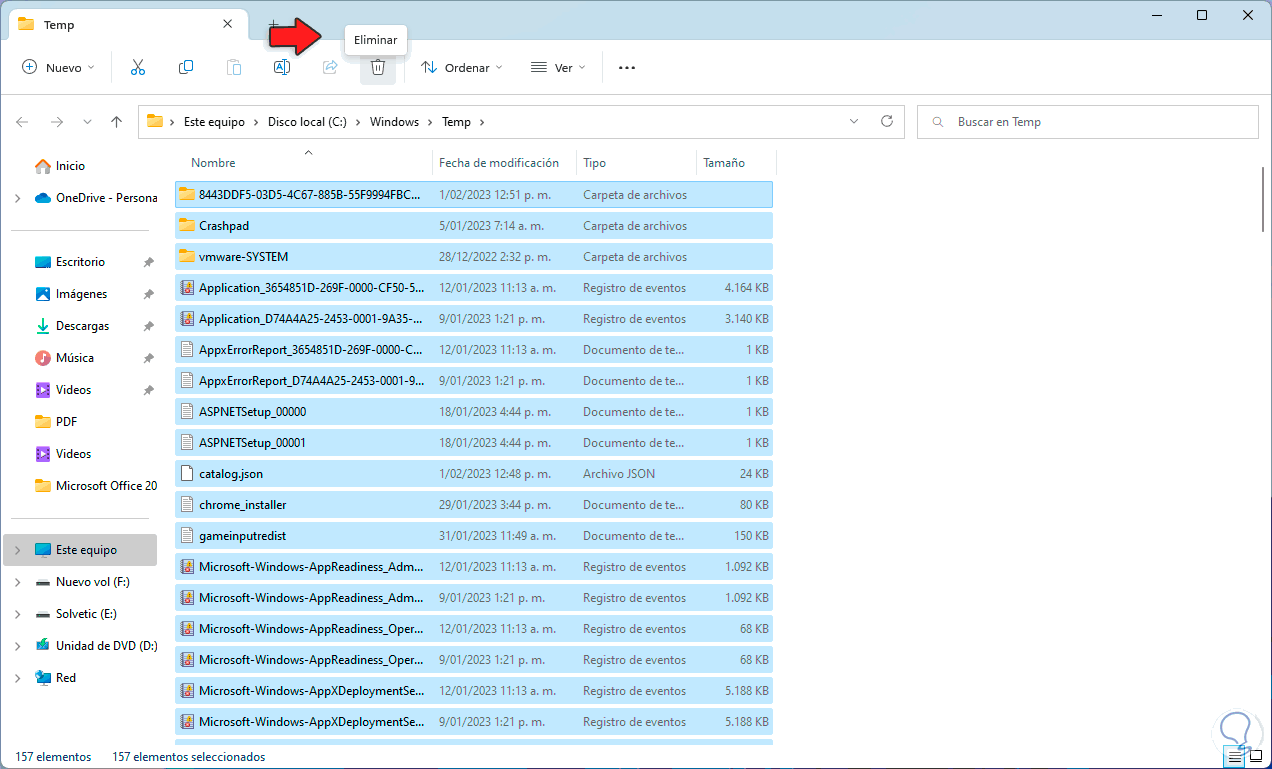Open the three-dots more options menu
1272x769 pixels.
(x=627, y=68)
